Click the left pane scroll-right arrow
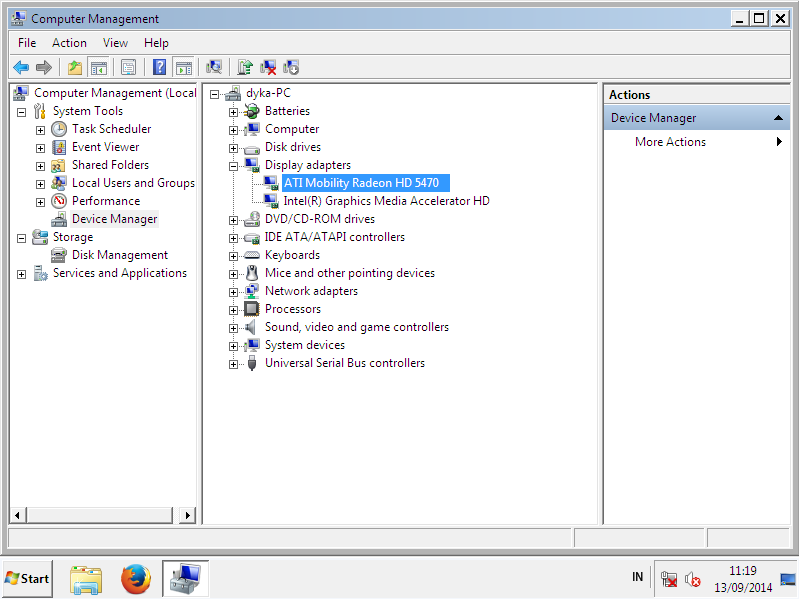 tap(187, 515)
